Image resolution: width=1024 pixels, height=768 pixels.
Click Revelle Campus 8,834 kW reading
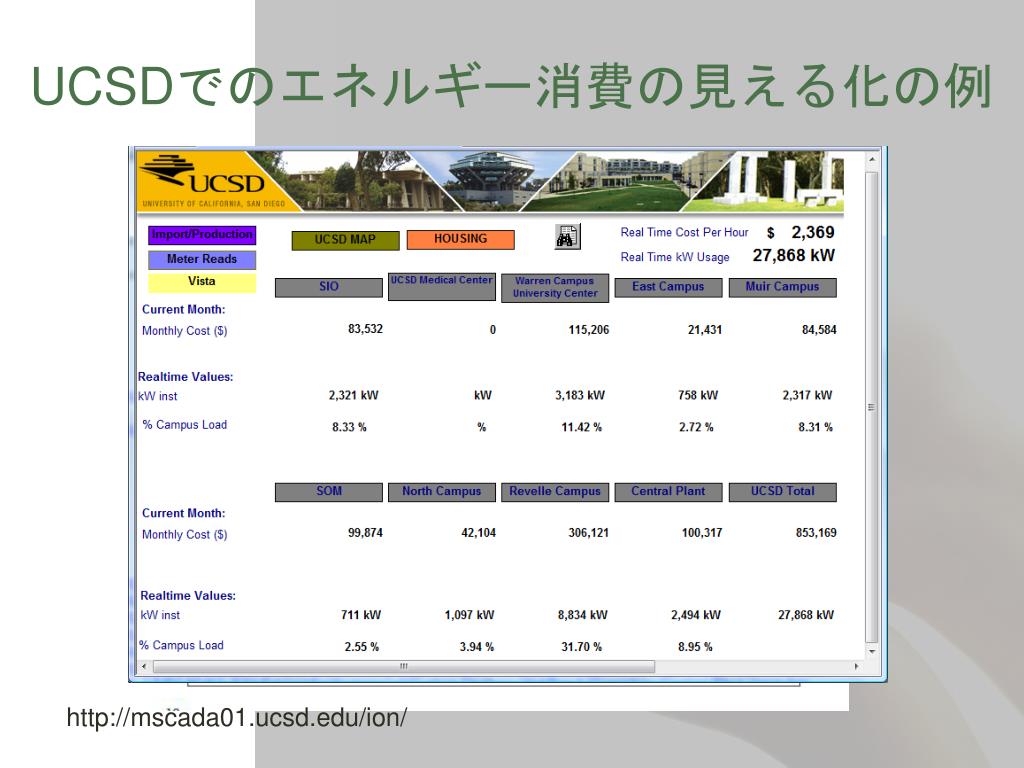click(583, 615)
